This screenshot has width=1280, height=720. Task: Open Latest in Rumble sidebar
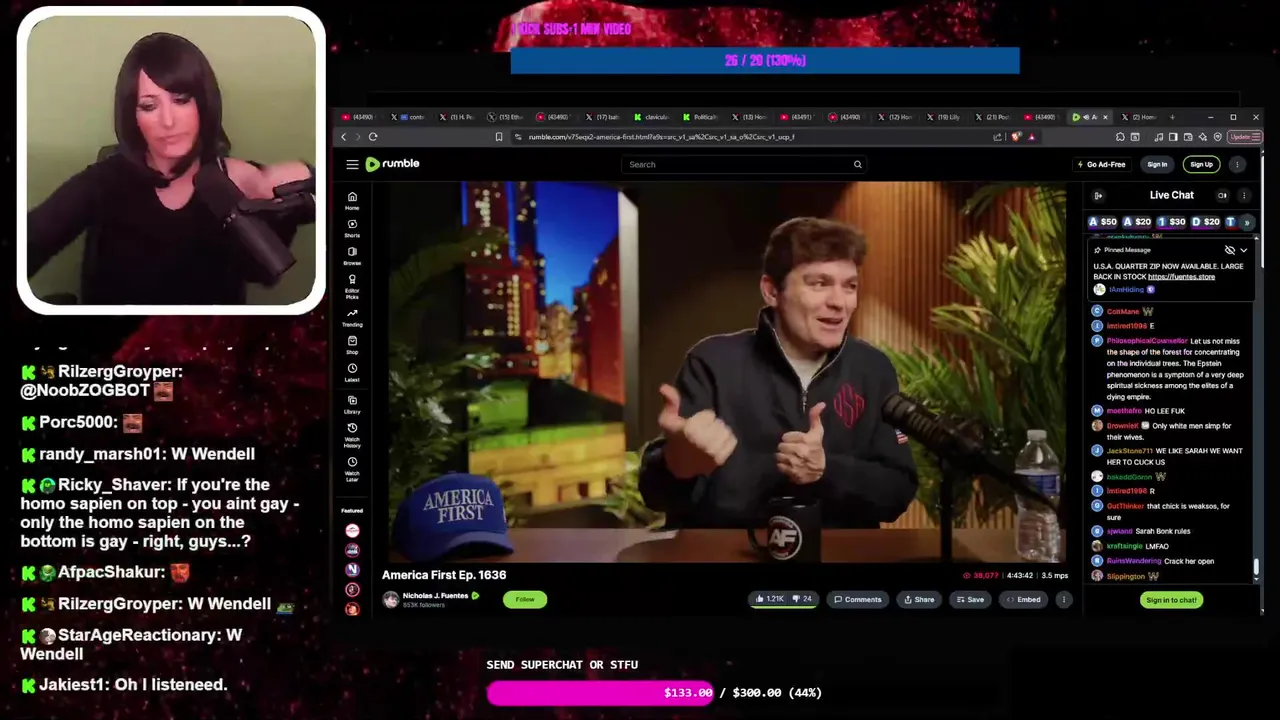click(352, 373)
